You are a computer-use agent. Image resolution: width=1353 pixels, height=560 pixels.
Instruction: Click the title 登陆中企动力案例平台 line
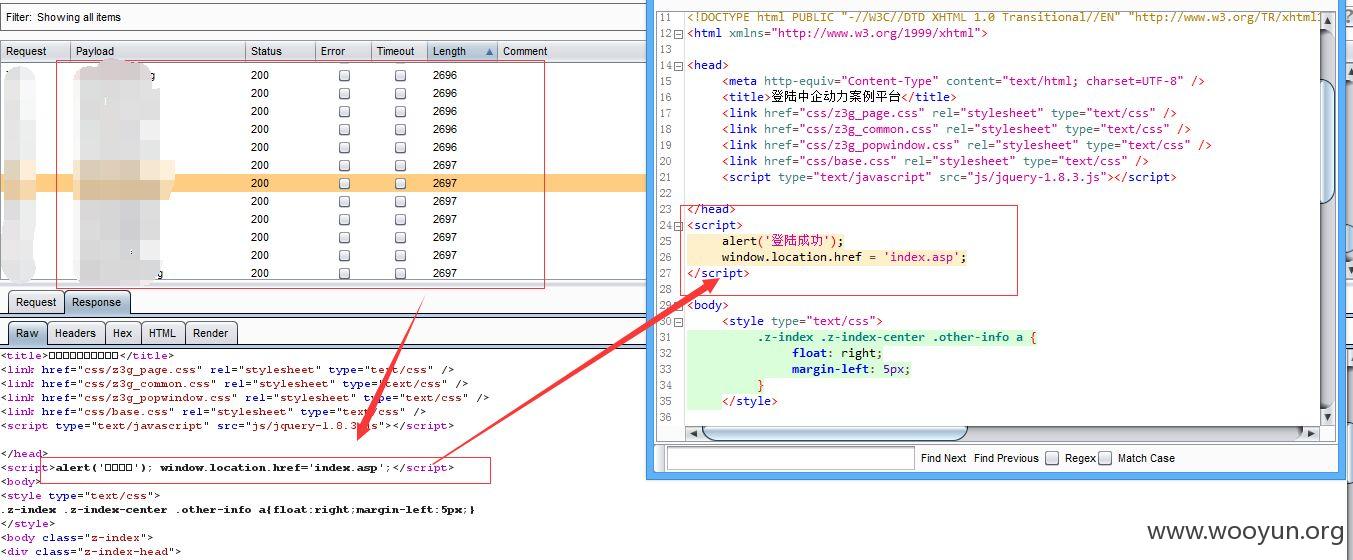point(839,97)
